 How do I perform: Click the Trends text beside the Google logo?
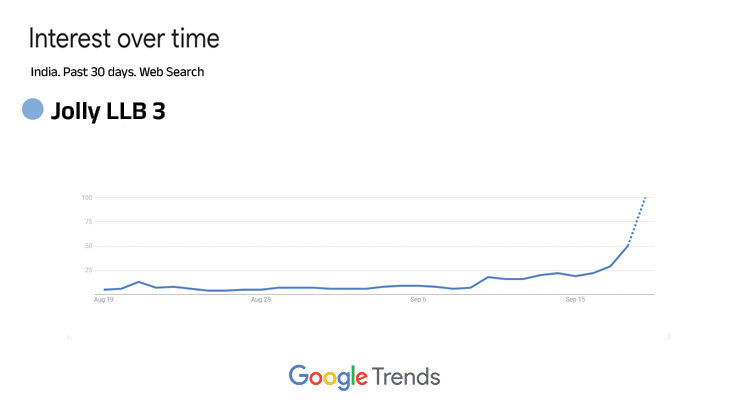click(406, 377)
